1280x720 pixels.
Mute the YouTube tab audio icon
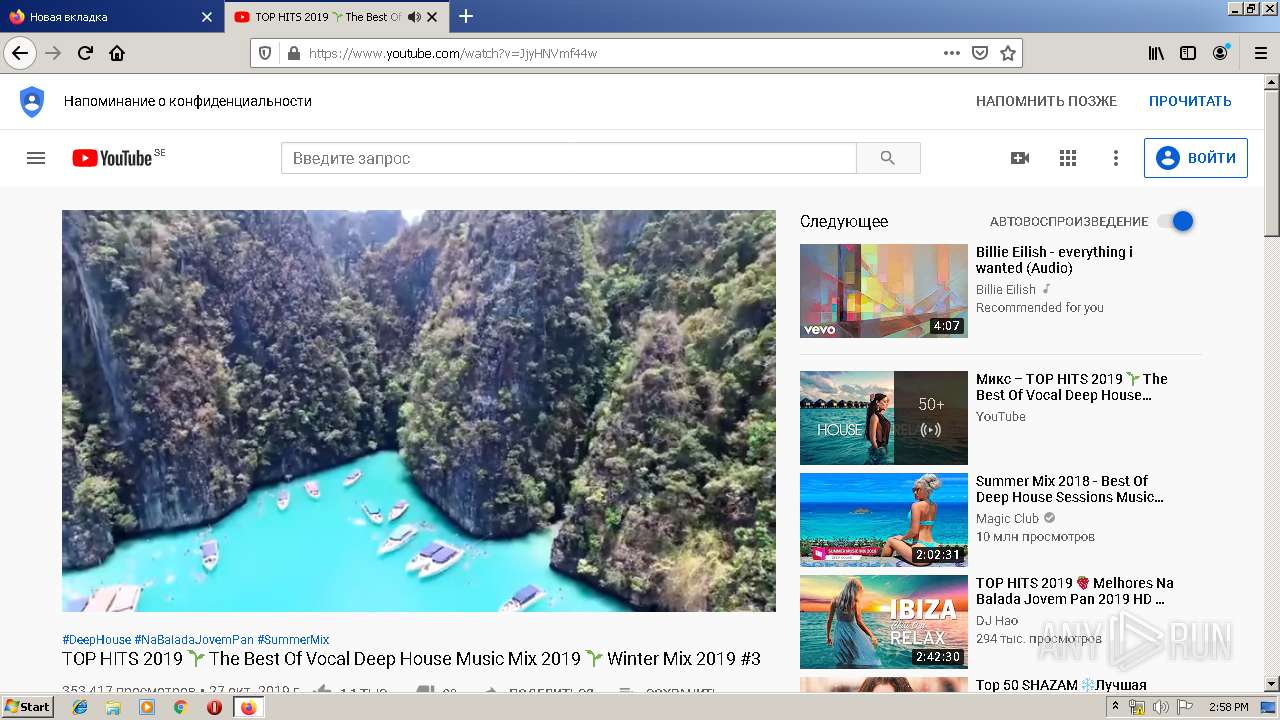pyautogui.click(x=414, y=17)
